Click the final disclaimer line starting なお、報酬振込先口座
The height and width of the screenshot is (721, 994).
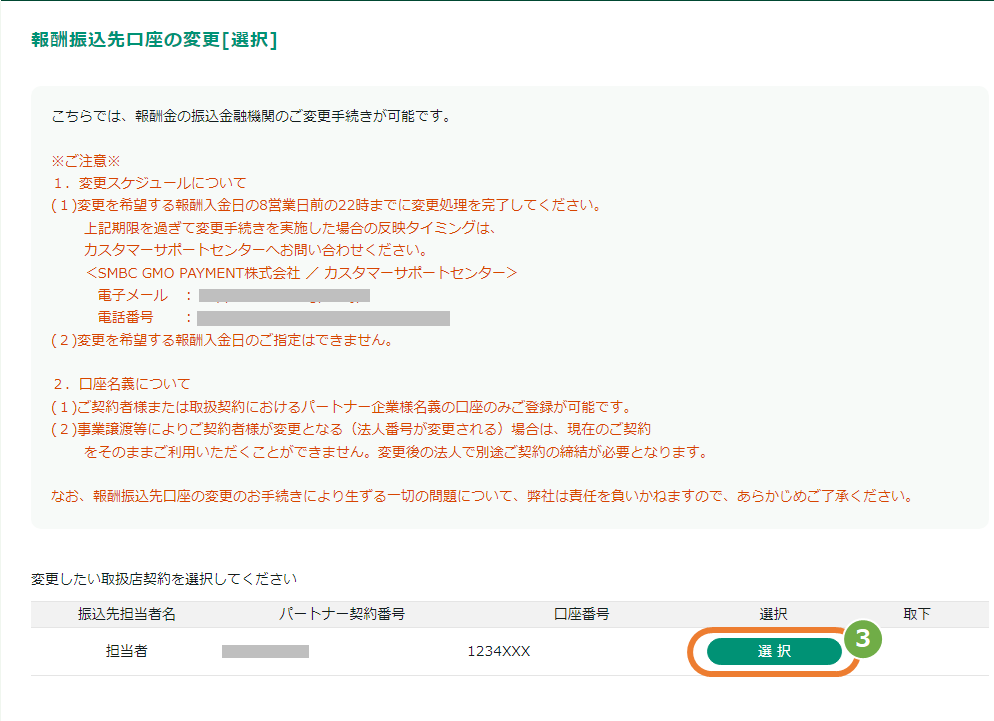click(482, 496)
